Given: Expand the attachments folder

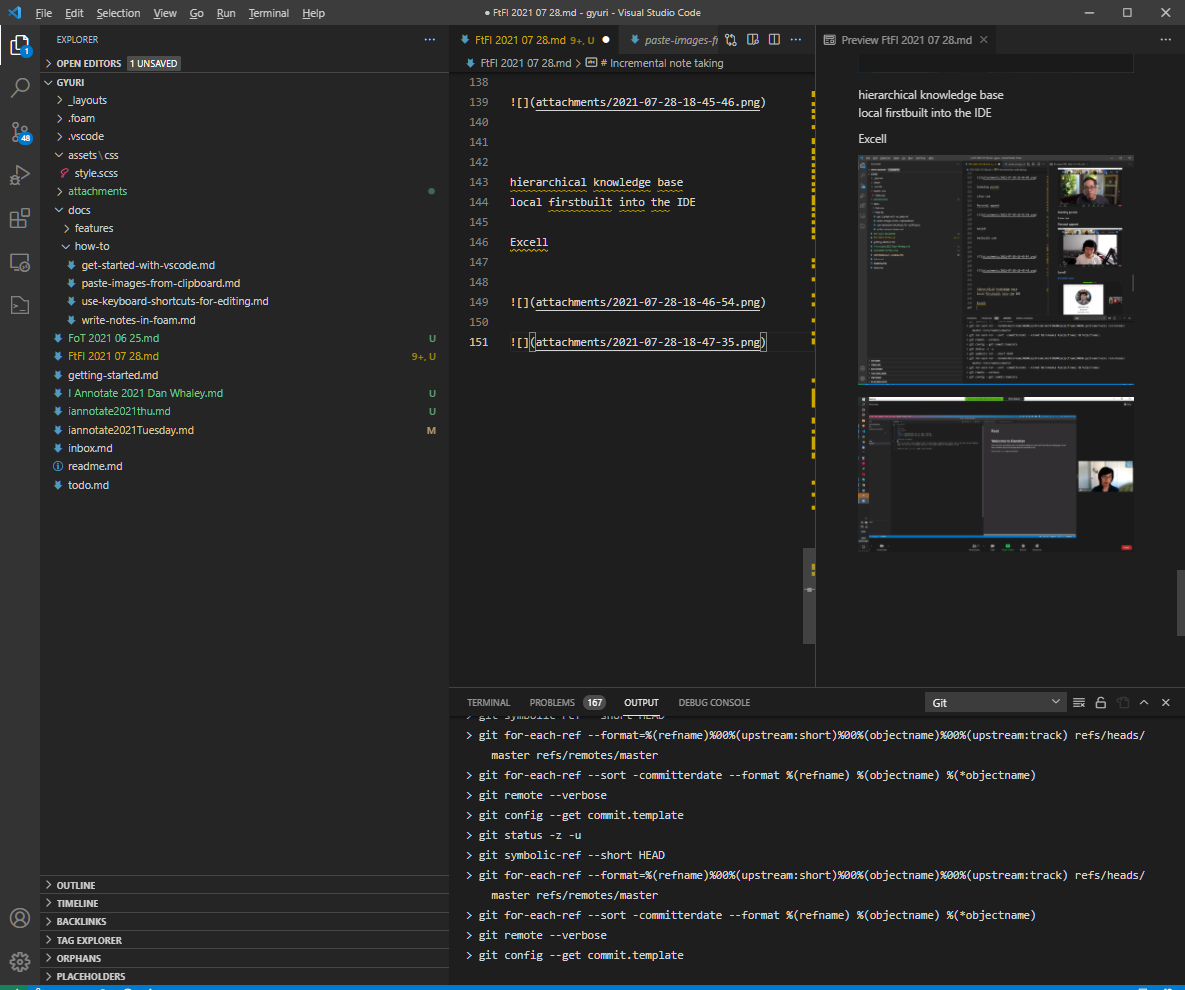Looking at the screenshot, I should coord(97,191).
